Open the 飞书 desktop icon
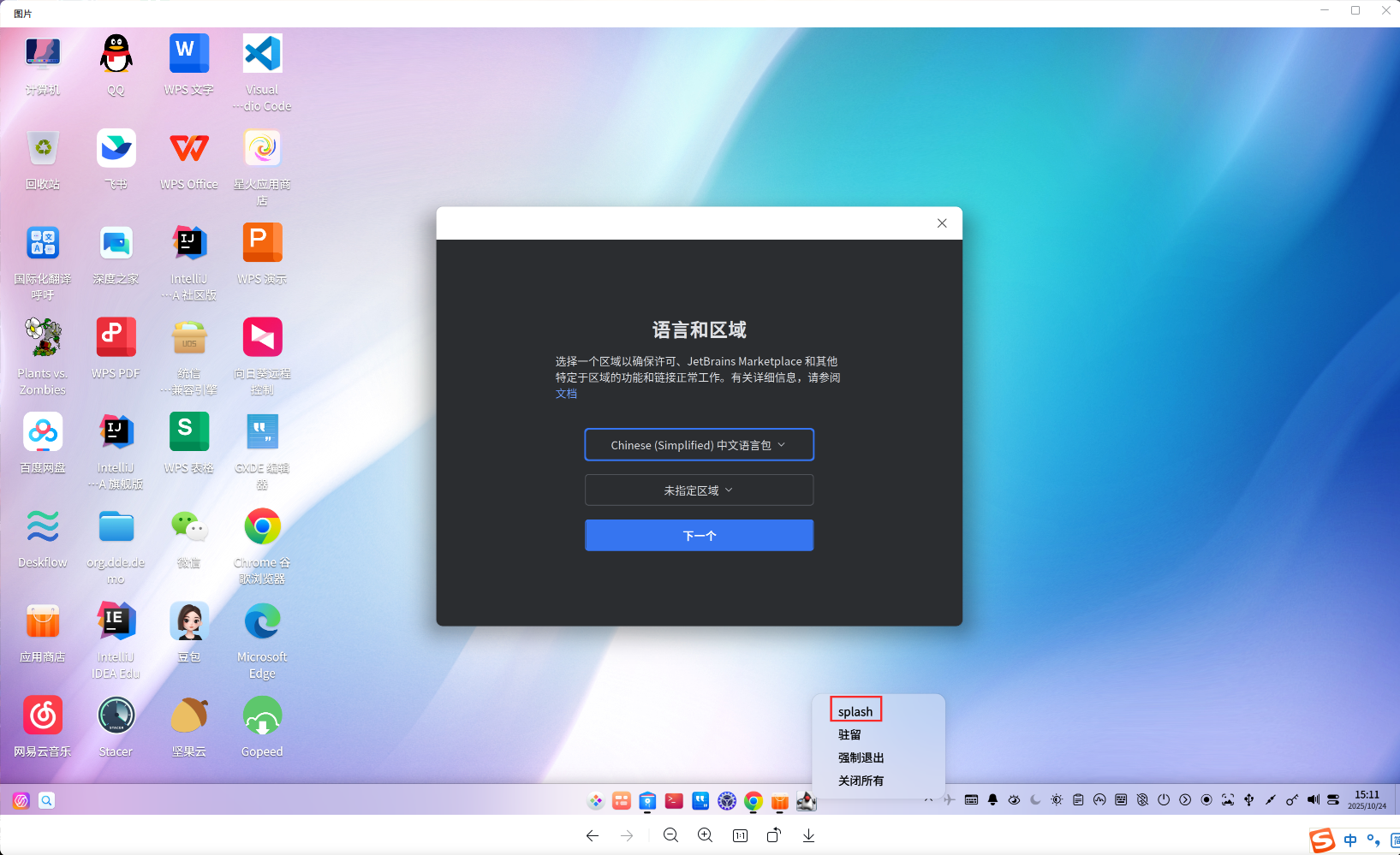Viewport: 1400px width, 855px height. 116,149
